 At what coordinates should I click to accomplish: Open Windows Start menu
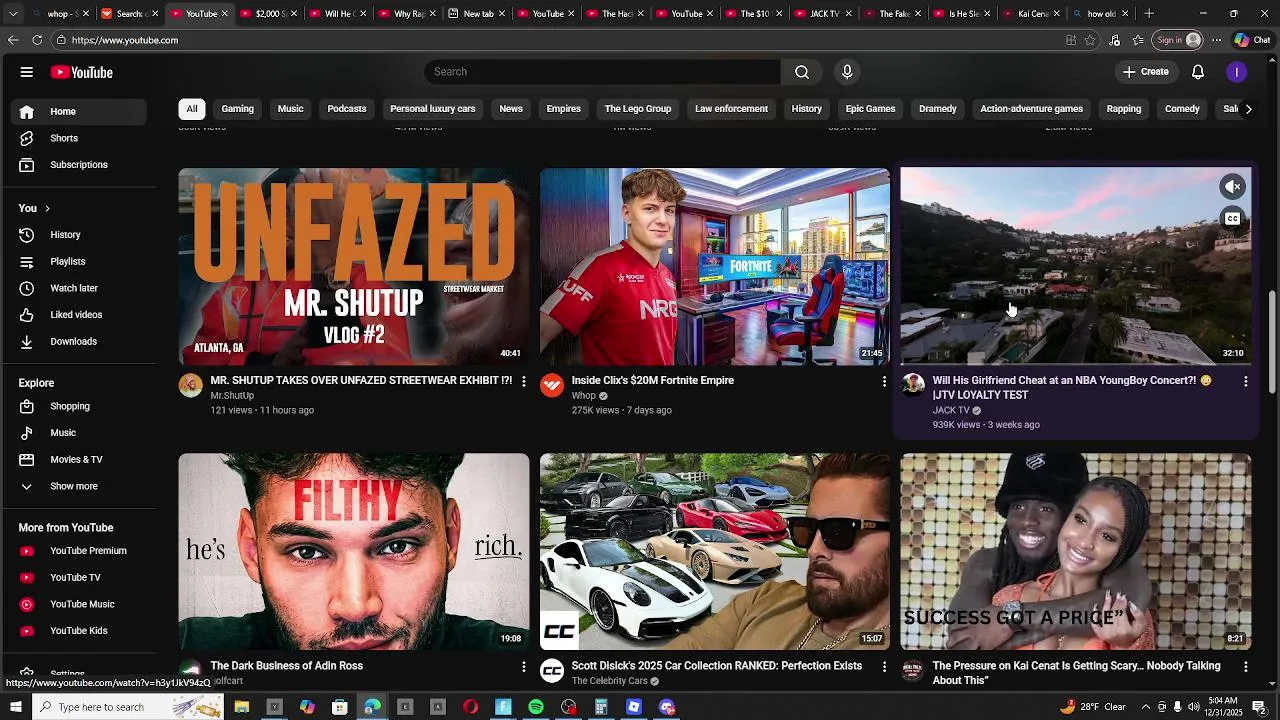[x=15, y=707]
